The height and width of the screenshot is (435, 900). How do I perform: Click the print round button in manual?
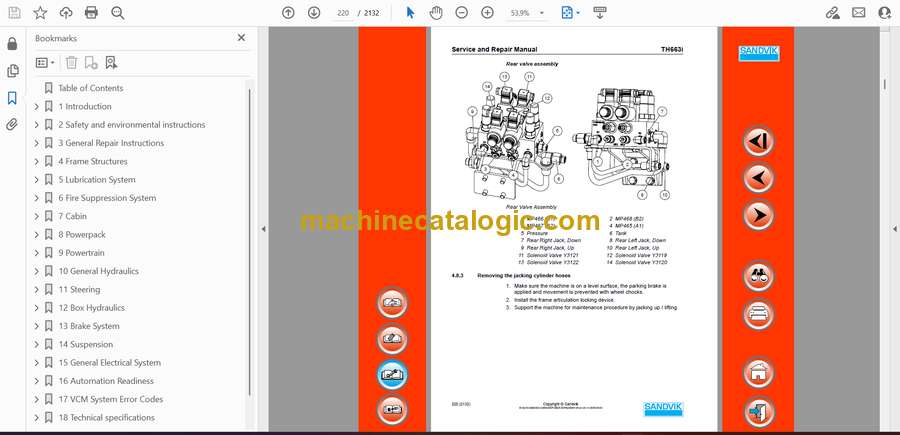[758, 314]
